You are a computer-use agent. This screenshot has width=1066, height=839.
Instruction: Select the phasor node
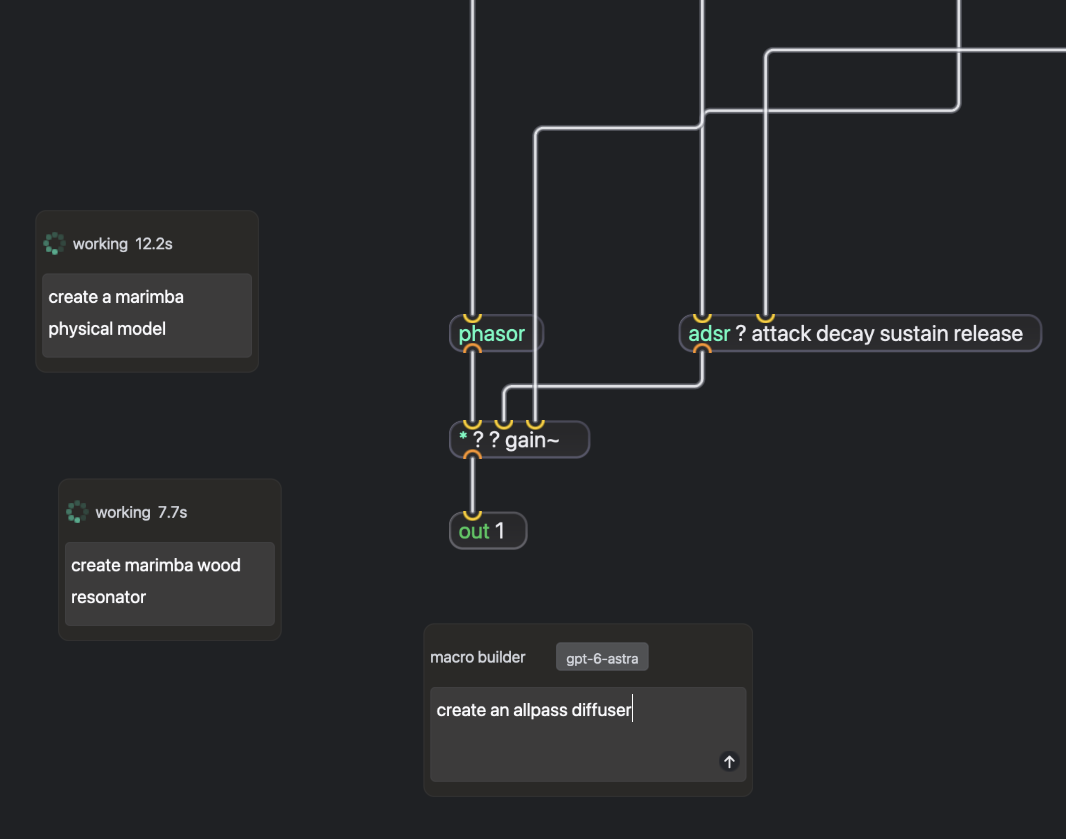[496, 334]
